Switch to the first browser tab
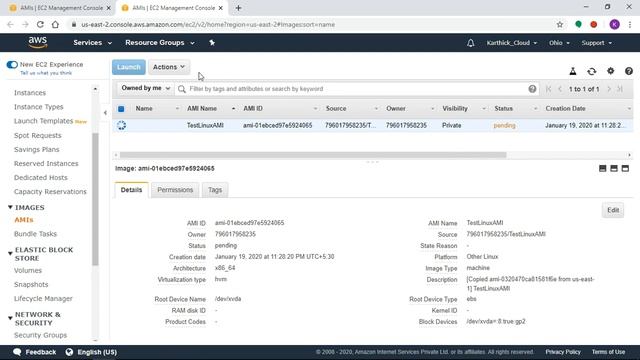The image size is (640, 360). tap(60, 8)
